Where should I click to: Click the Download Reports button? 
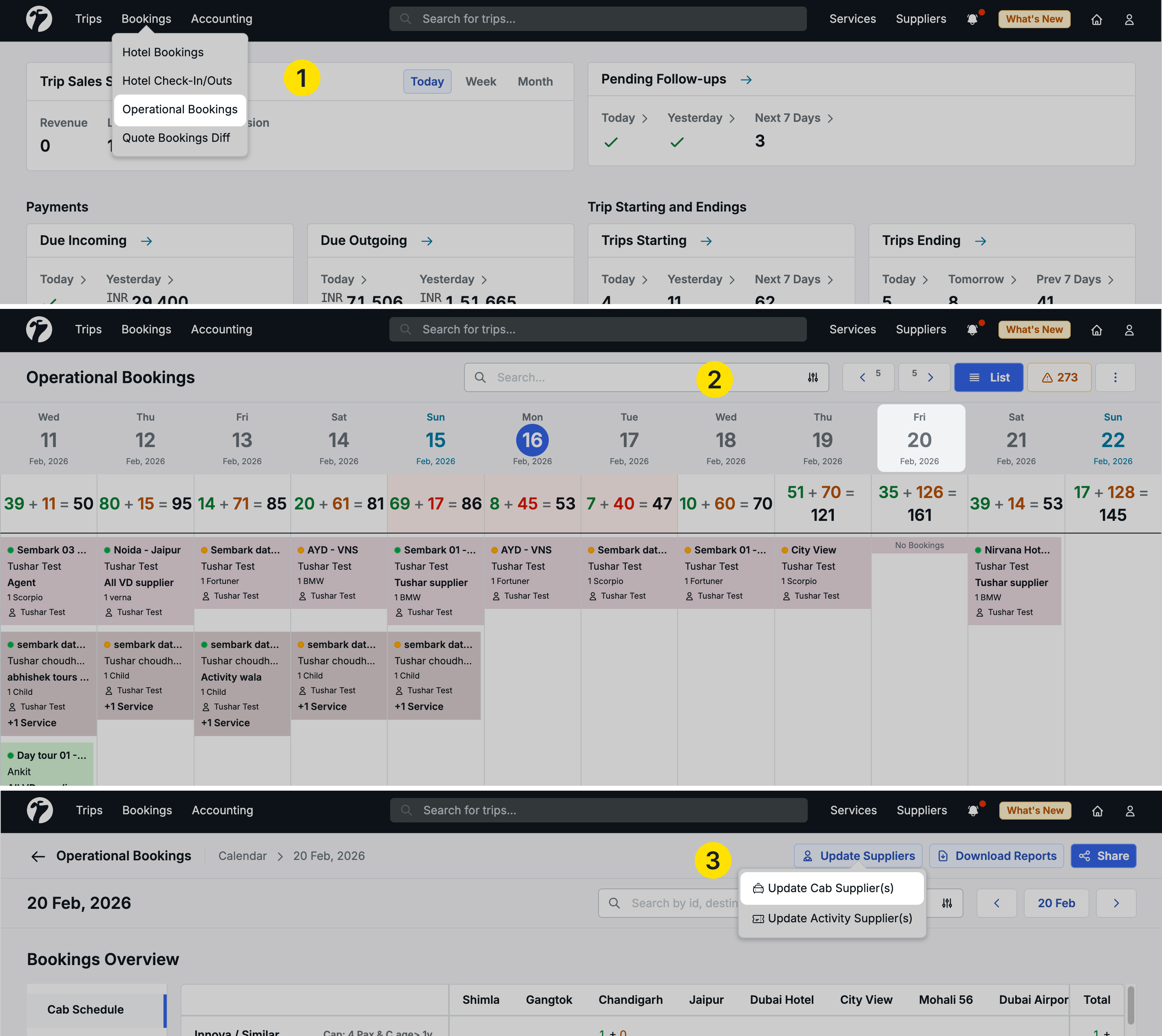996,856
